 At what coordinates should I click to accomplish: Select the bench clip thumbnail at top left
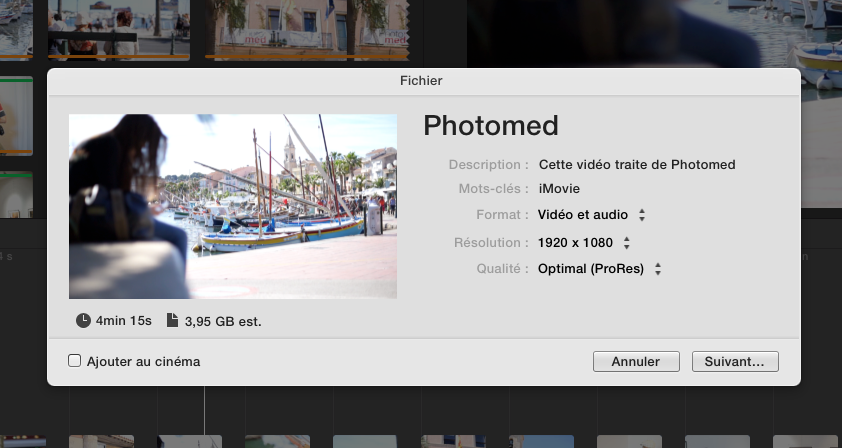119,30
